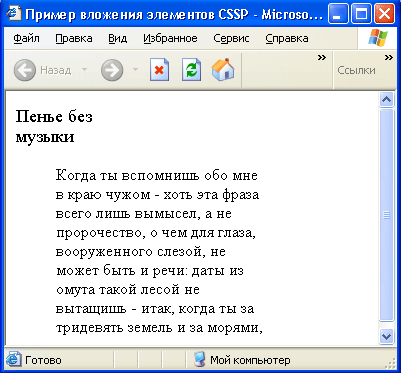The image size is (401, 373).
Task: Open the Избранное menu
Action: [170, 39]
